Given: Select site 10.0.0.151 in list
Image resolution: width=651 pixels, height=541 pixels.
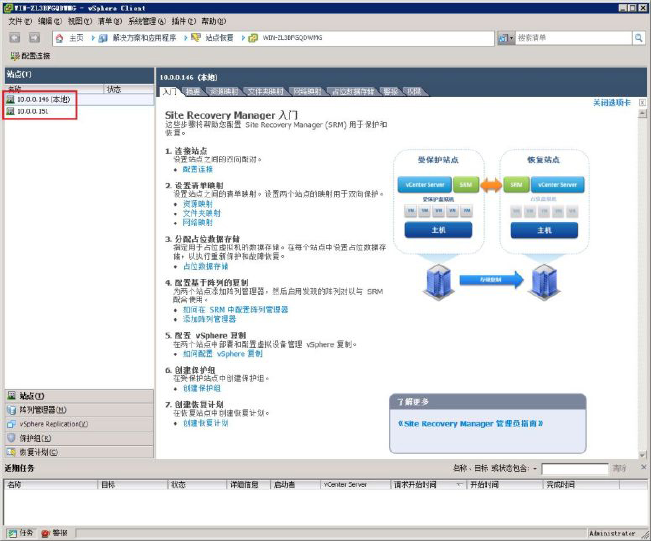Looking at the screenshot, I should click(79, 111).
